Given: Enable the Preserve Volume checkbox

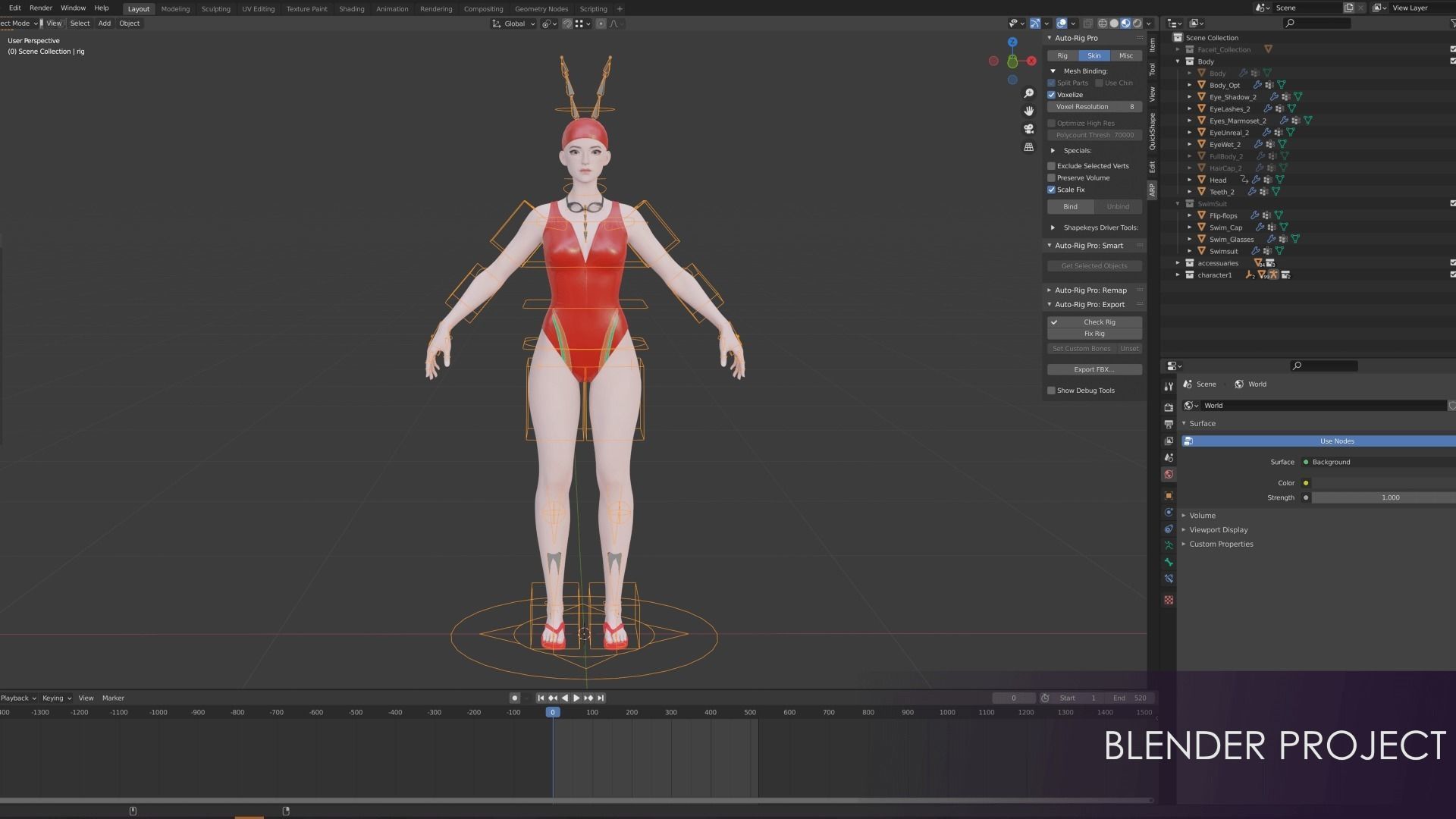Looking at the screenshot, I should (x=1052, y=178).
